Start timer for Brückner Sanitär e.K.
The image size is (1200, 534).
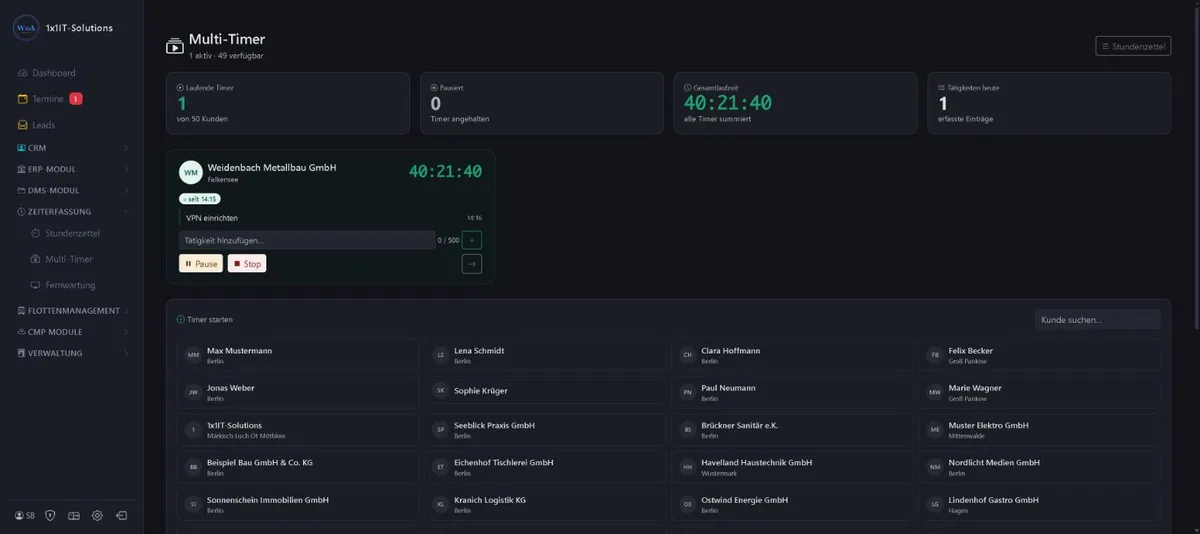(x=792, y=430)
